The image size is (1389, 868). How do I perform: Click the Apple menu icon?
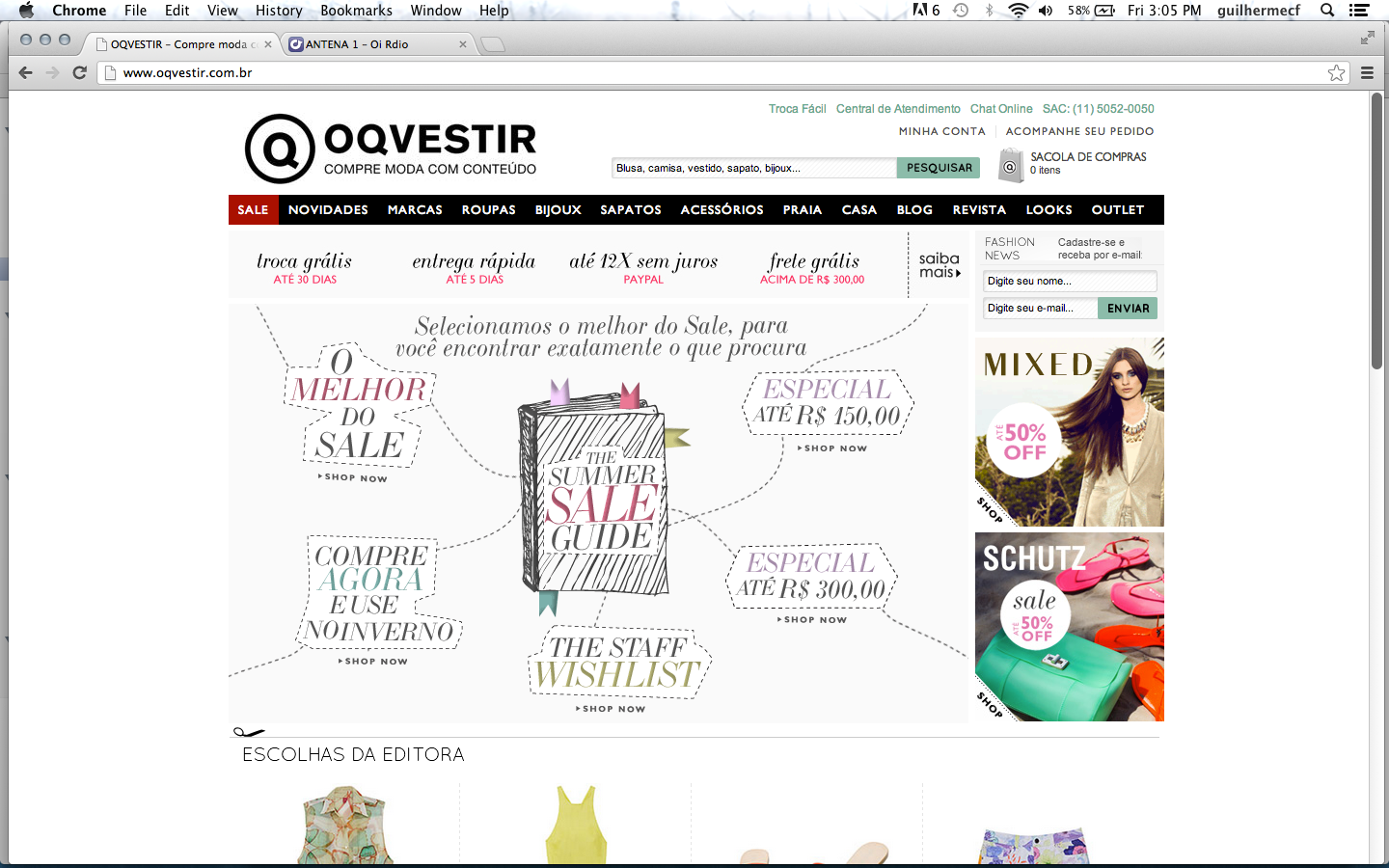coord(26,11)
